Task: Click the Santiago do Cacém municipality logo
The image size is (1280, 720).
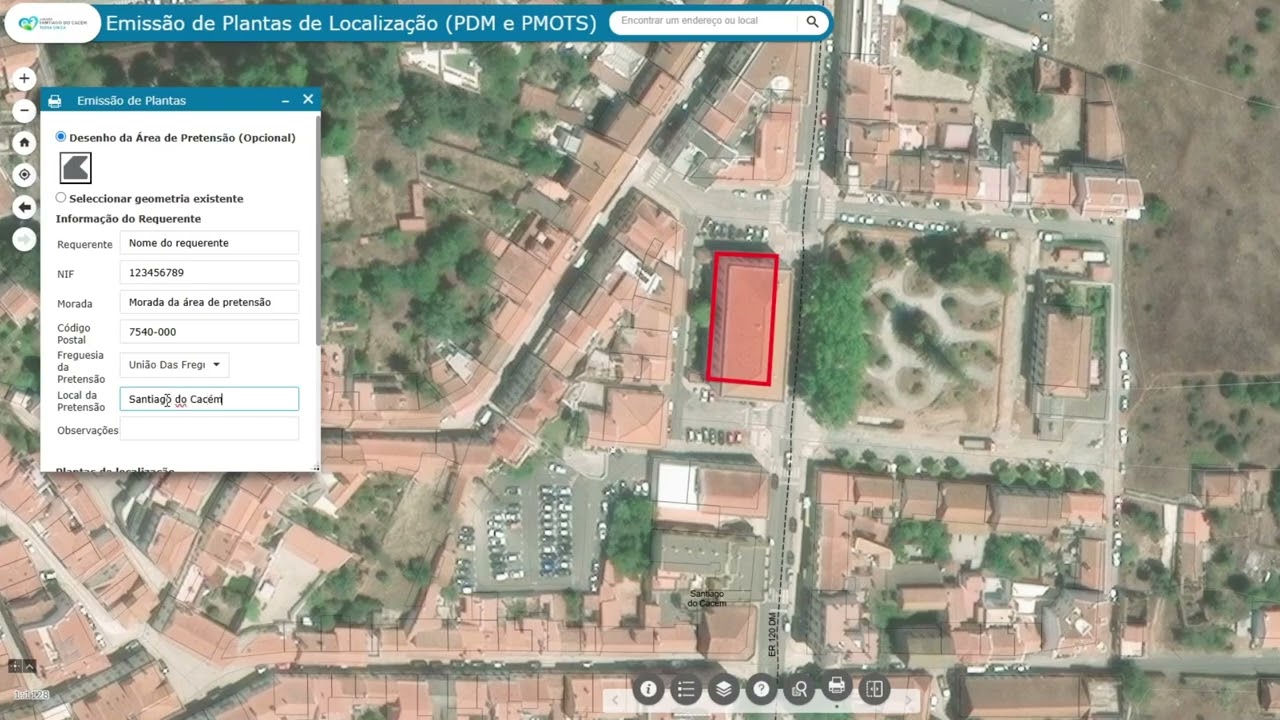Action: [x=52, y=22]
